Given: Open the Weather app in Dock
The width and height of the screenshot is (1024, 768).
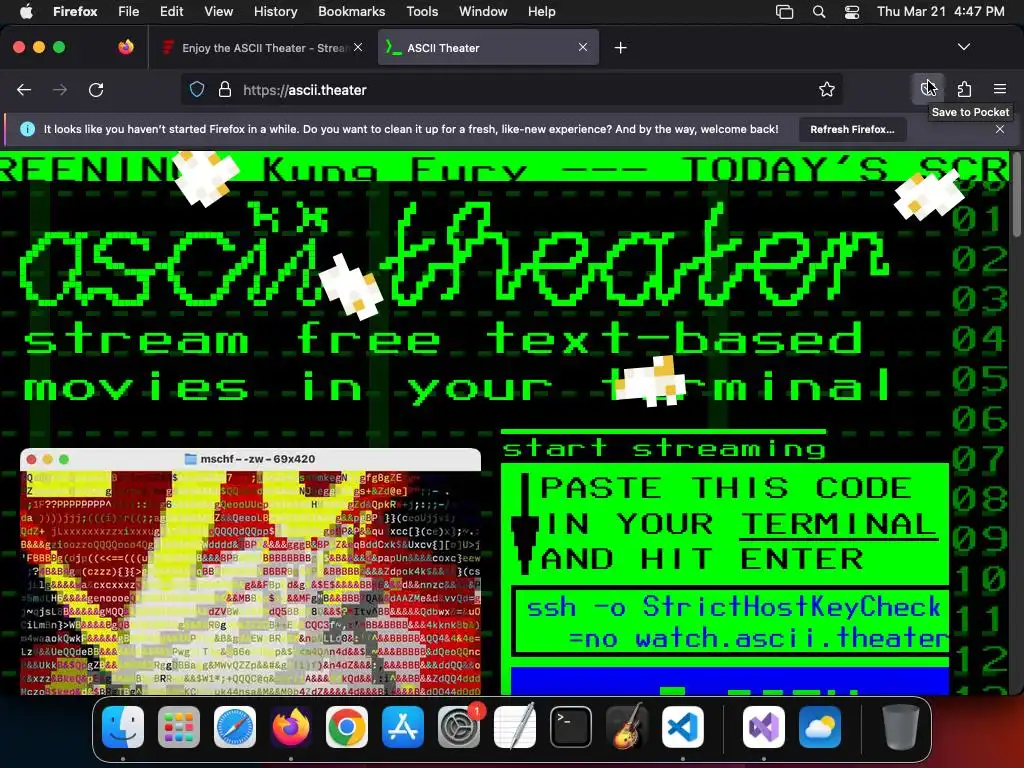Looking at the screenshot, I should coord(820,727).
